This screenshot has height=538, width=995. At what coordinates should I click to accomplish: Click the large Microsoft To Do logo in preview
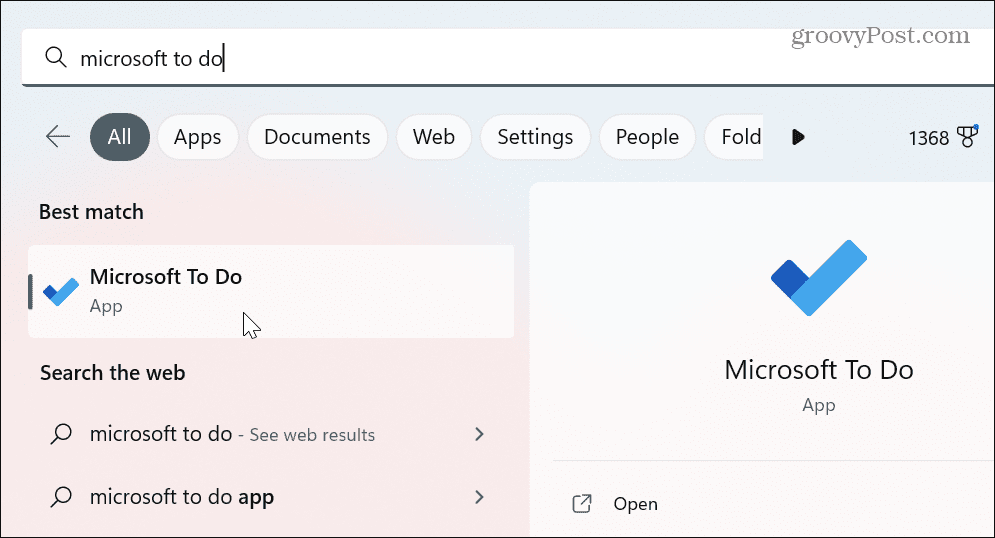(819, 278)
